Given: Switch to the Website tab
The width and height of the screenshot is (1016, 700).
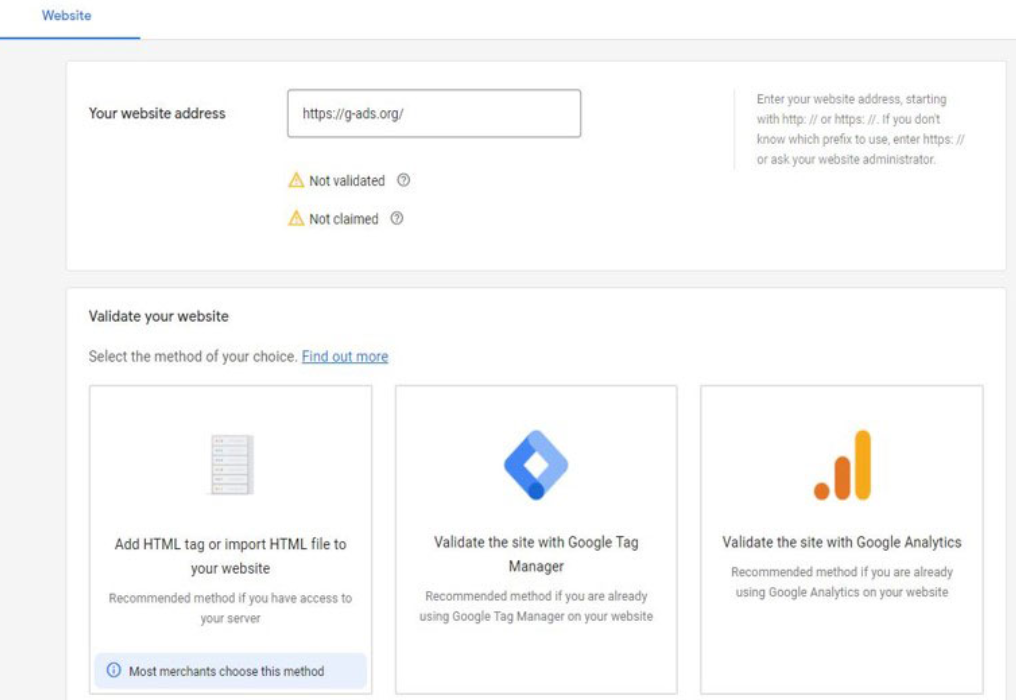Looking at the screenshot, I should (67, 16).
